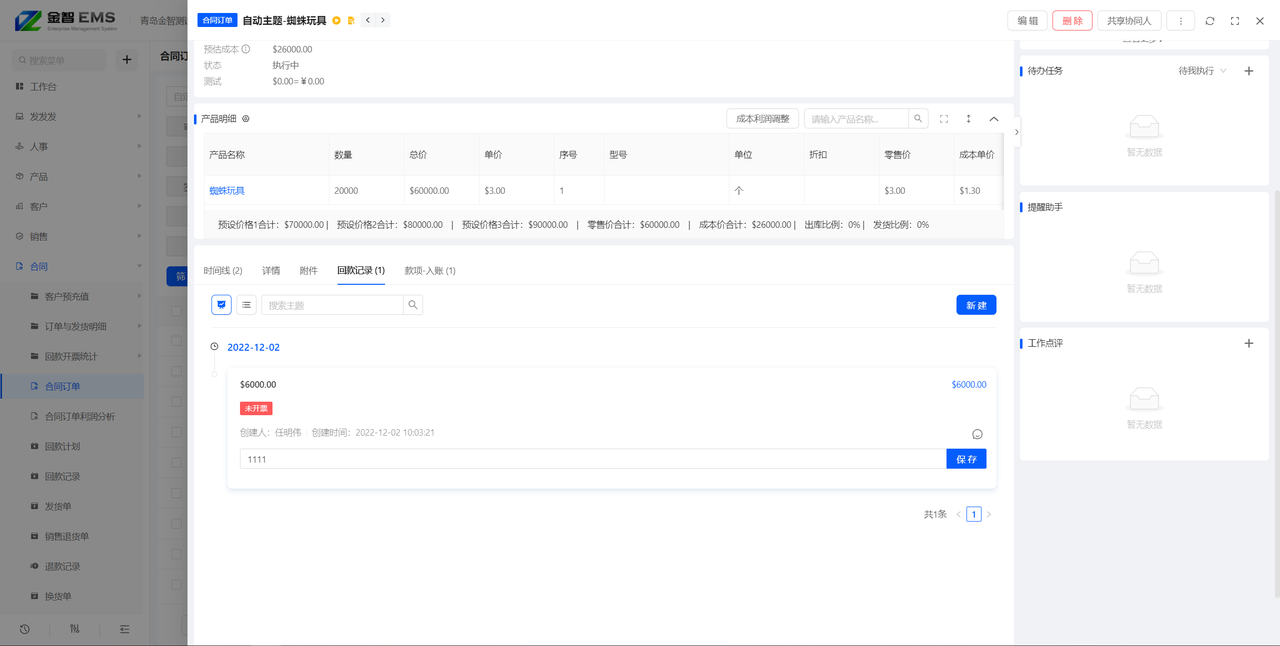
Task: Click the vertical arrows icon in 产品明细 toolbar
Action: point(969,119)
